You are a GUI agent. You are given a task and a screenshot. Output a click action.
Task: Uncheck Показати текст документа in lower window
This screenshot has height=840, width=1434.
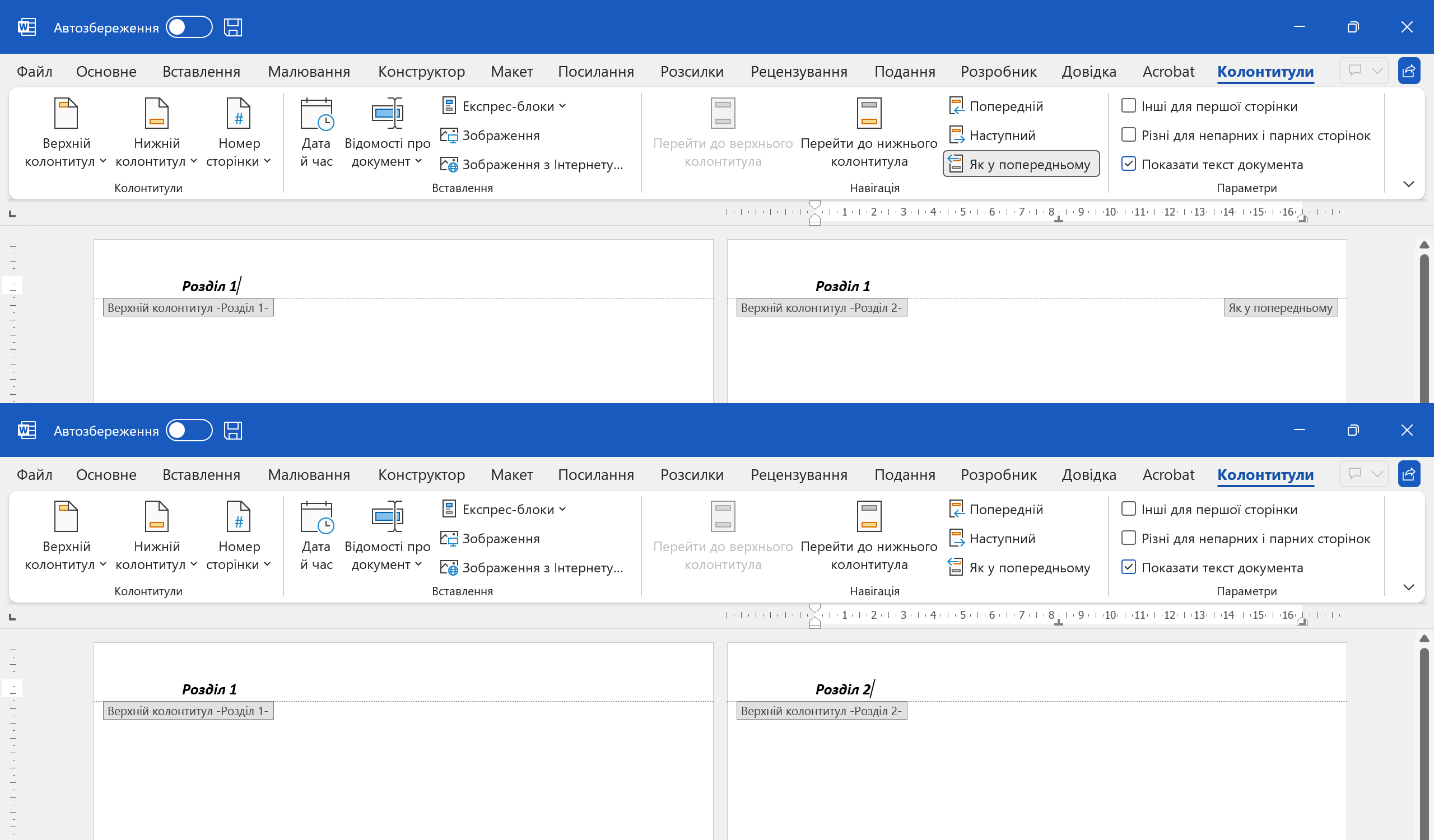click(1128, 567)
